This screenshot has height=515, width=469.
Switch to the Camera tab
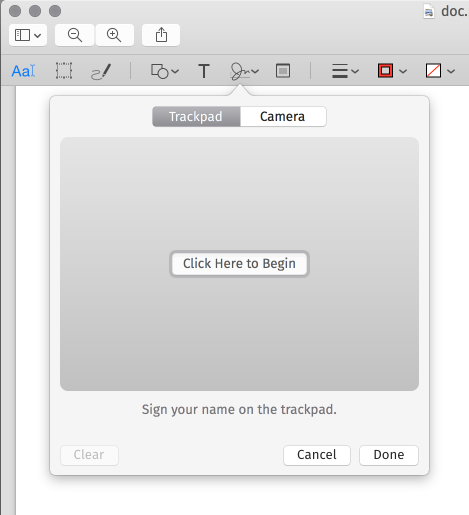[x=283, y=116]
